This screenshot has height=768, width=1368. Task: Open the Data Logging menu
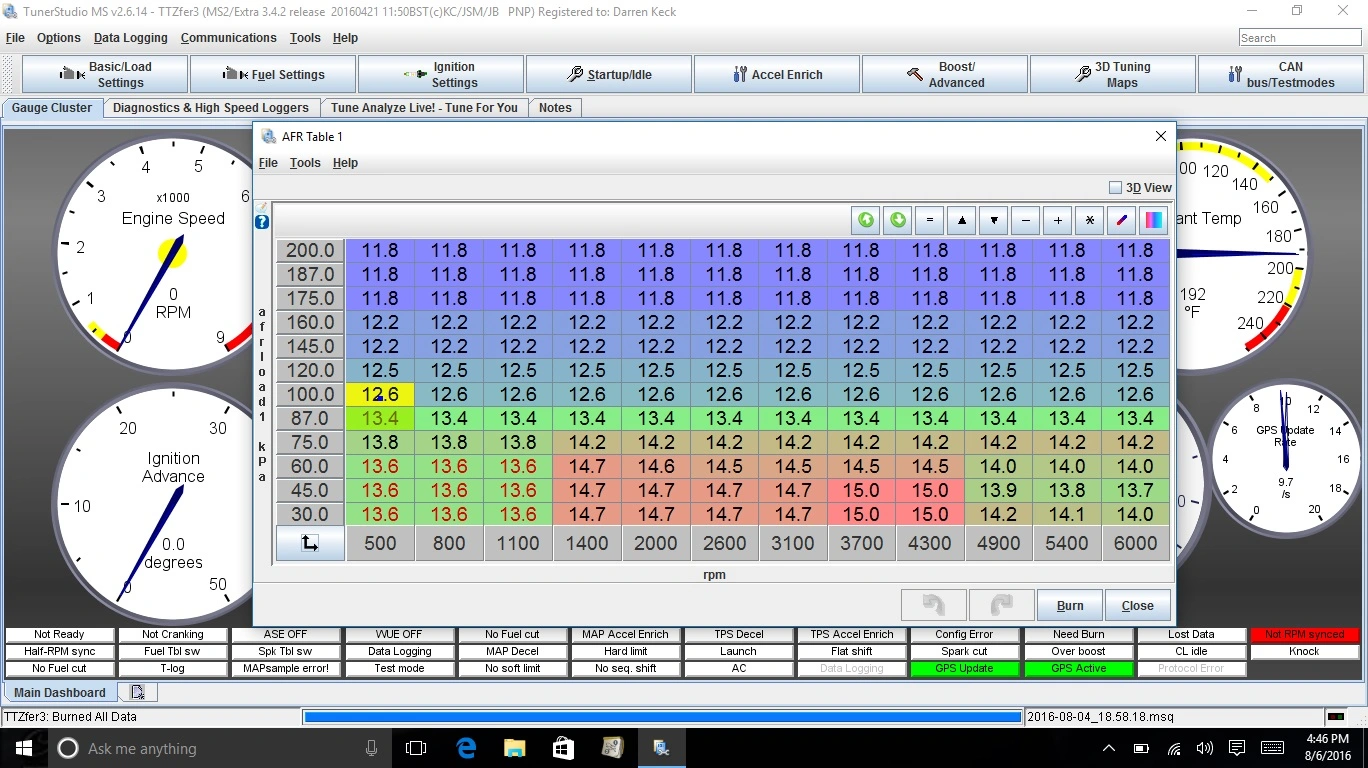tap(130, 38)
